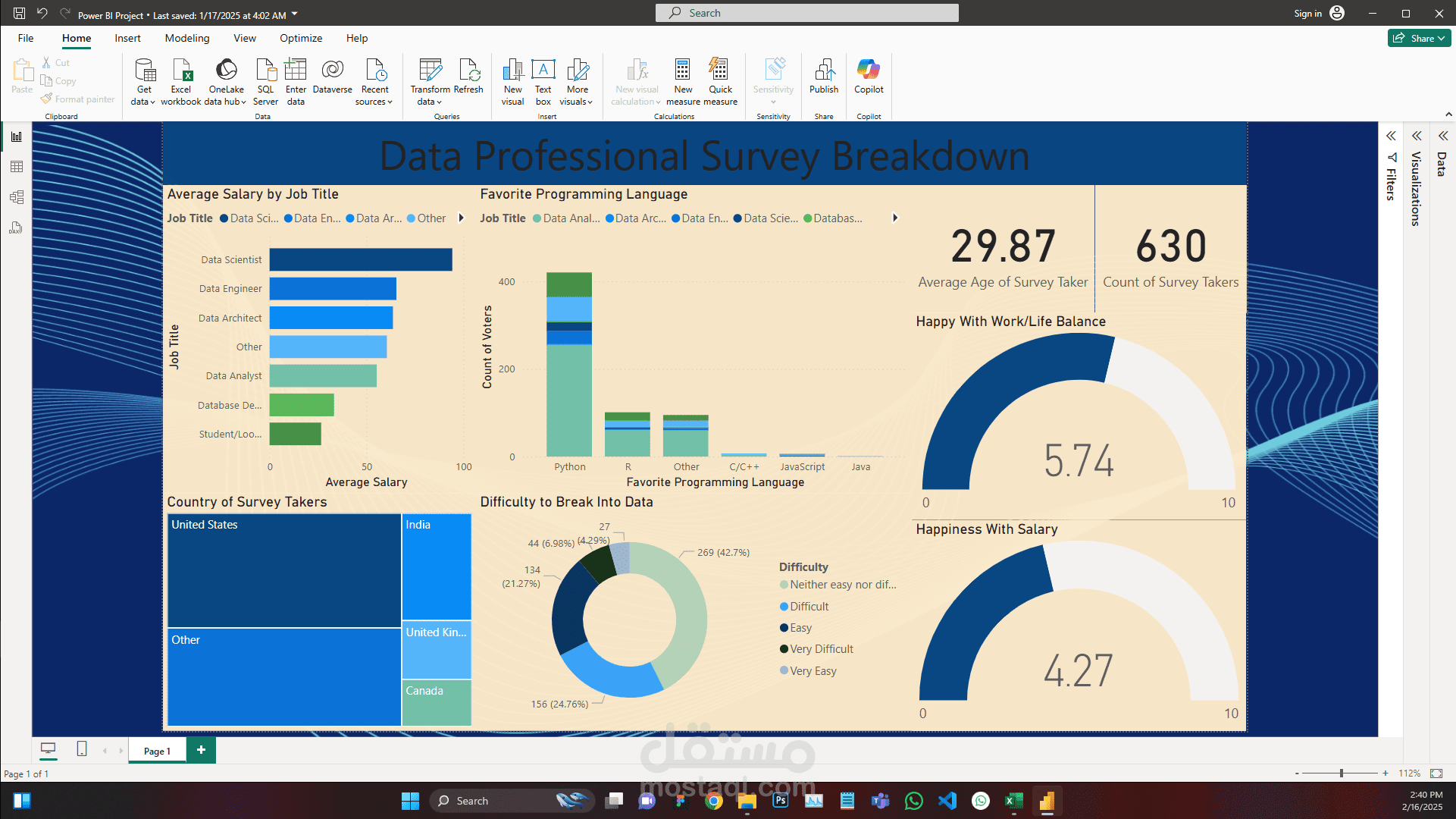This screenshot has height=819, width=1456.
Task: Adjust the zoom slider handle
Action: point(1341,773)
